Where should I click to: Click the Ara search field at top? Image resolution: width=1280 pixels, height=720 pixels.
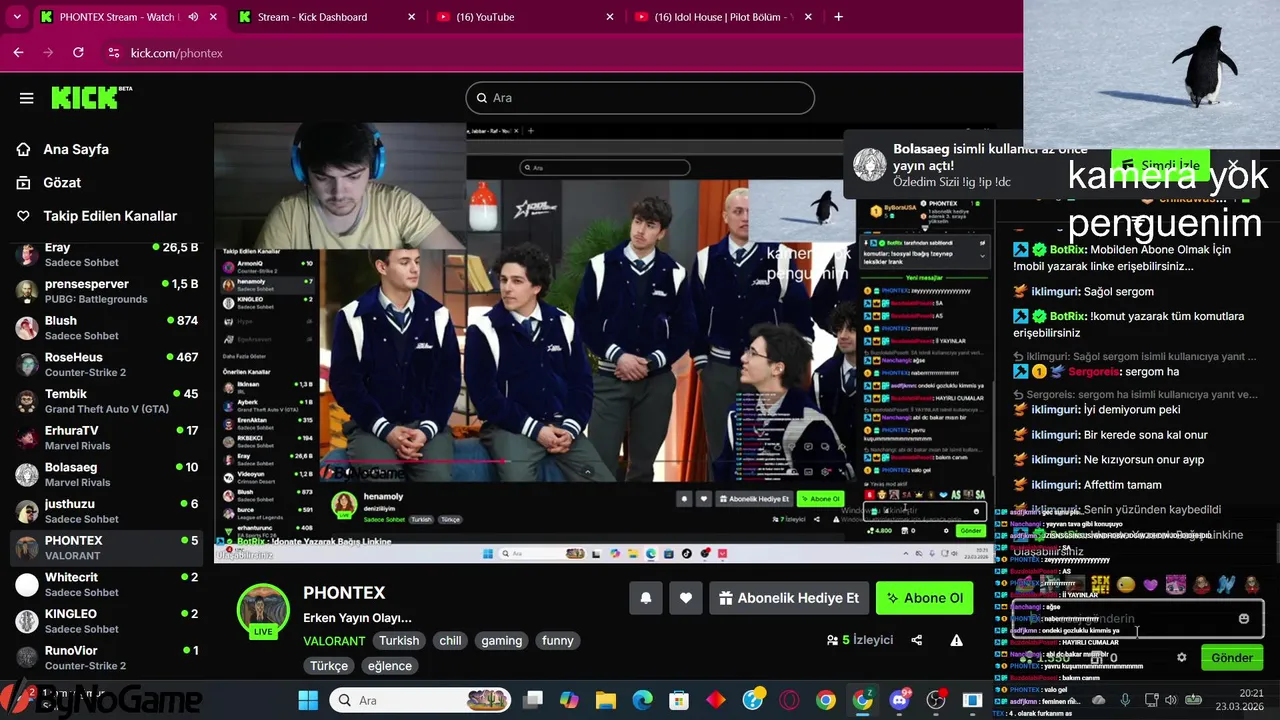(640, 98)
